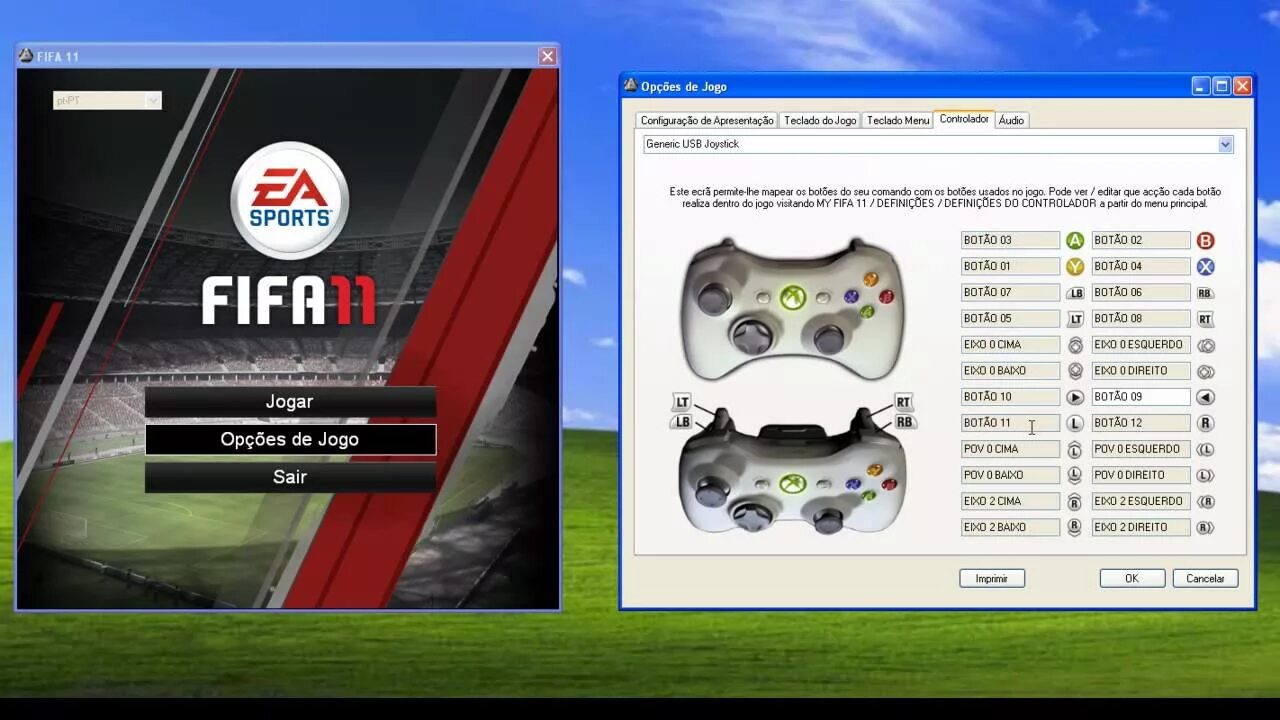Image resolution: width=1280 pixels, height=720 pixels.
Task: Click the green A button icon
Action: 1075,241
